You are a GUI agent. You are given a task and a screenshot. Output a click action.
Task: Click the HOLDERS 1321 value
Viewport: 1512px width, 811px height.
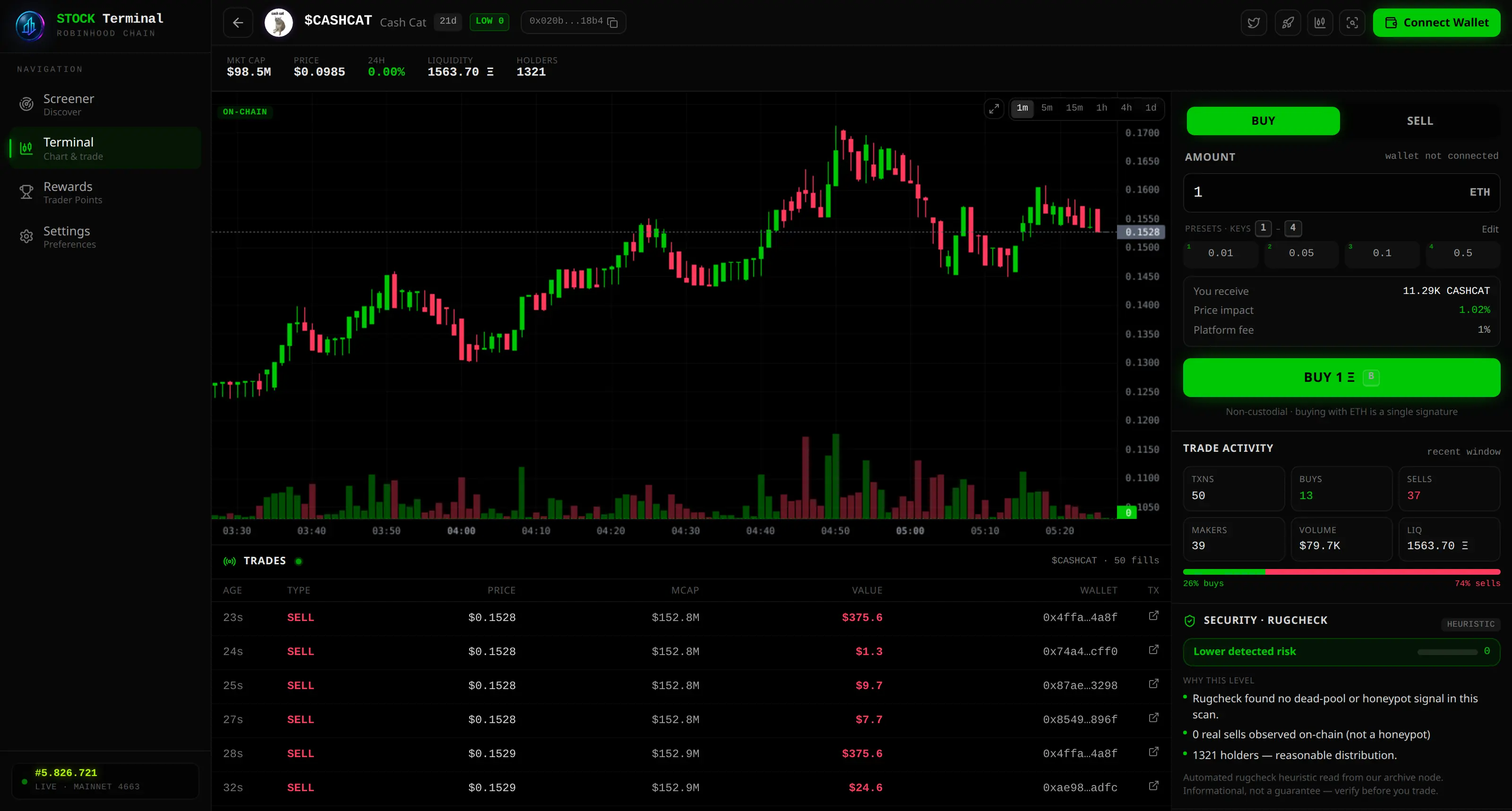(x=531, y=72)
